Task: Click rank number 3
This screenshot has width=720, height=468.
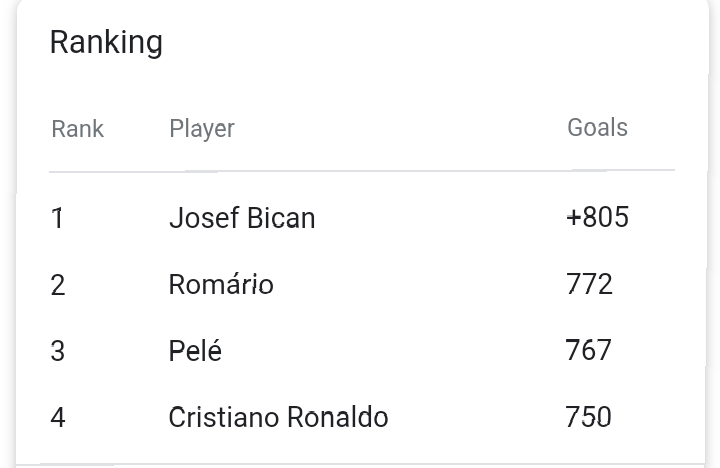Action: point(57,351)
